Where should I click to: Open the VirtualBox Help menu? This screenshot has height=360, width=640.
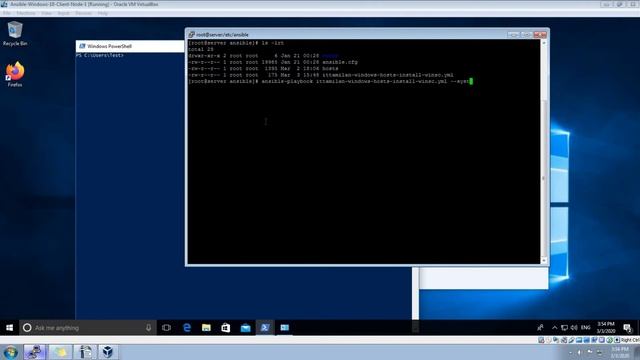[102, 13]
